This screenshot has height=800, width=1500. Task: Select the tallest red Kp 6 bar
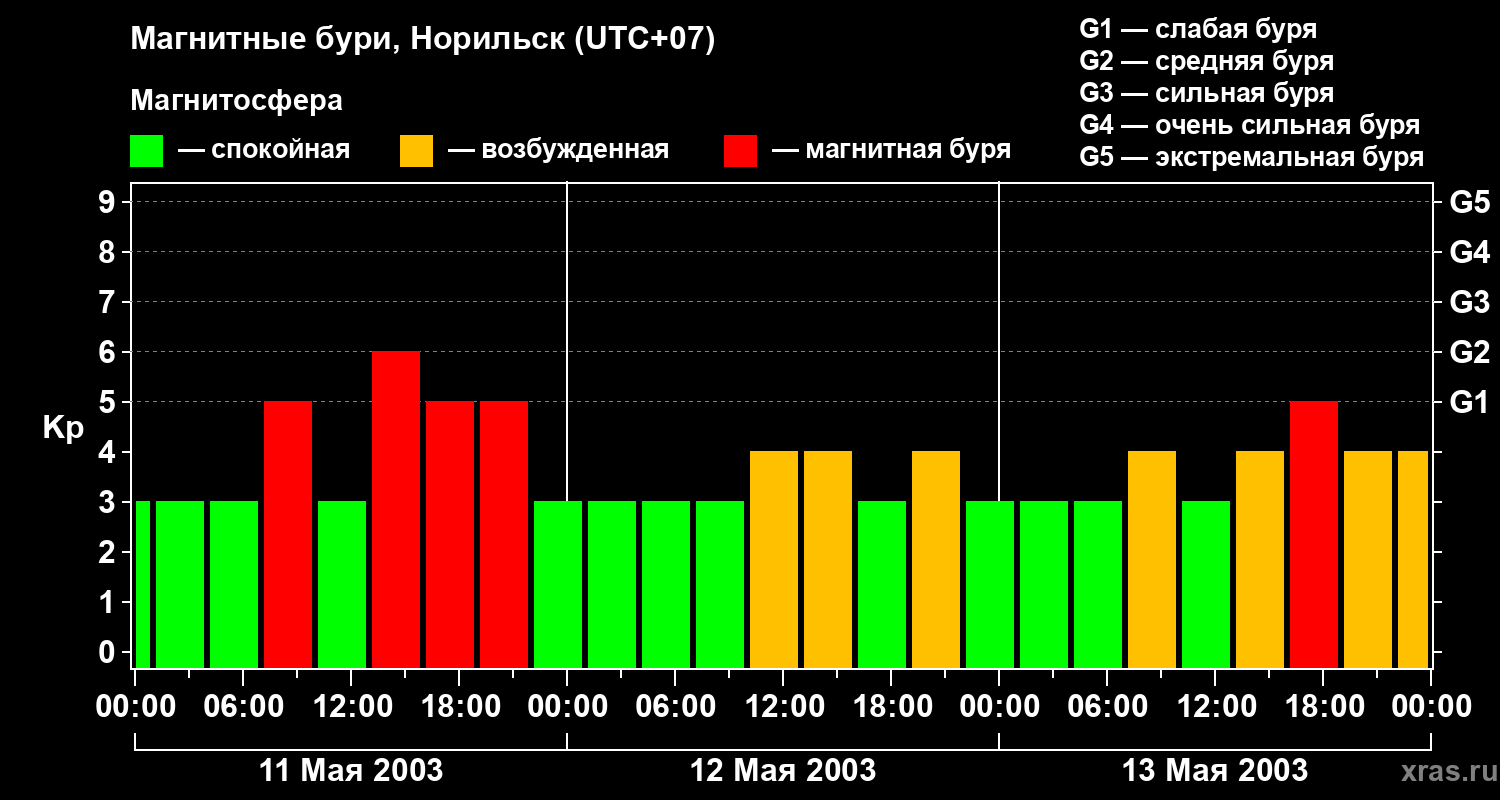point(396,510)
